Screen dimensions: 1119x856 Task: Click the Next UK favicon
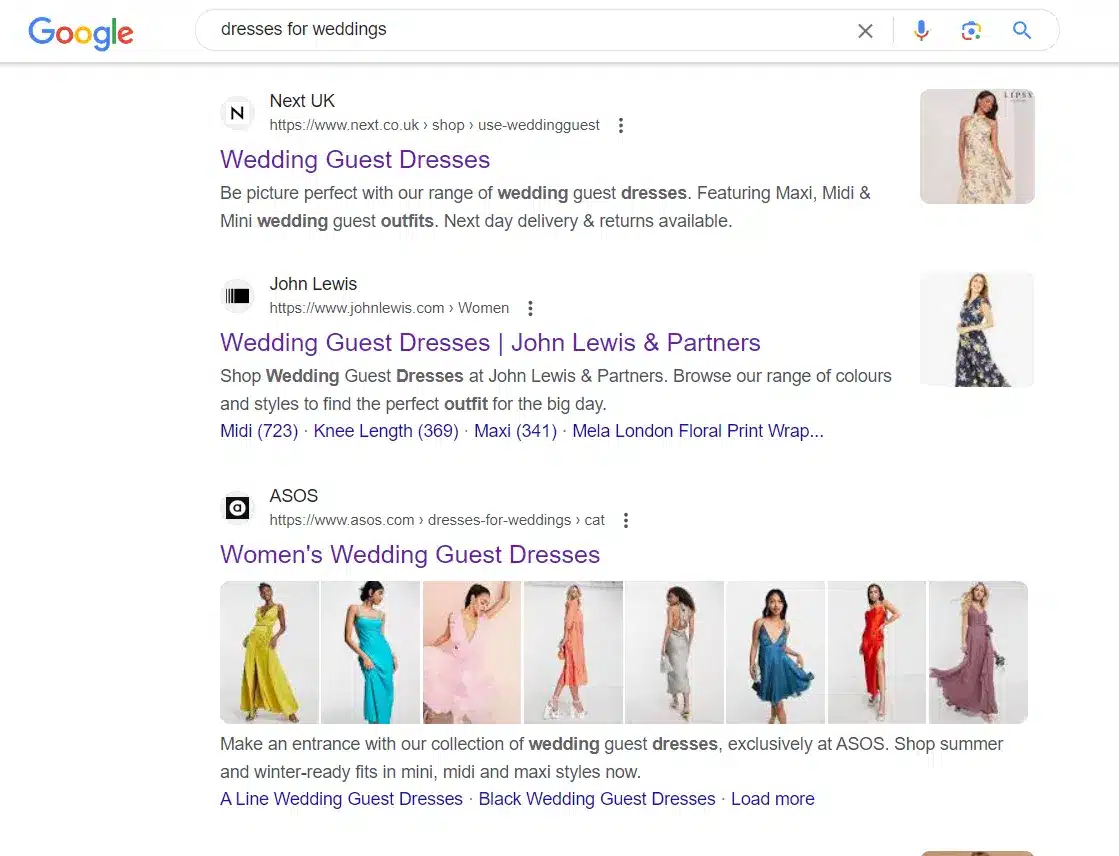click(238, 113)
